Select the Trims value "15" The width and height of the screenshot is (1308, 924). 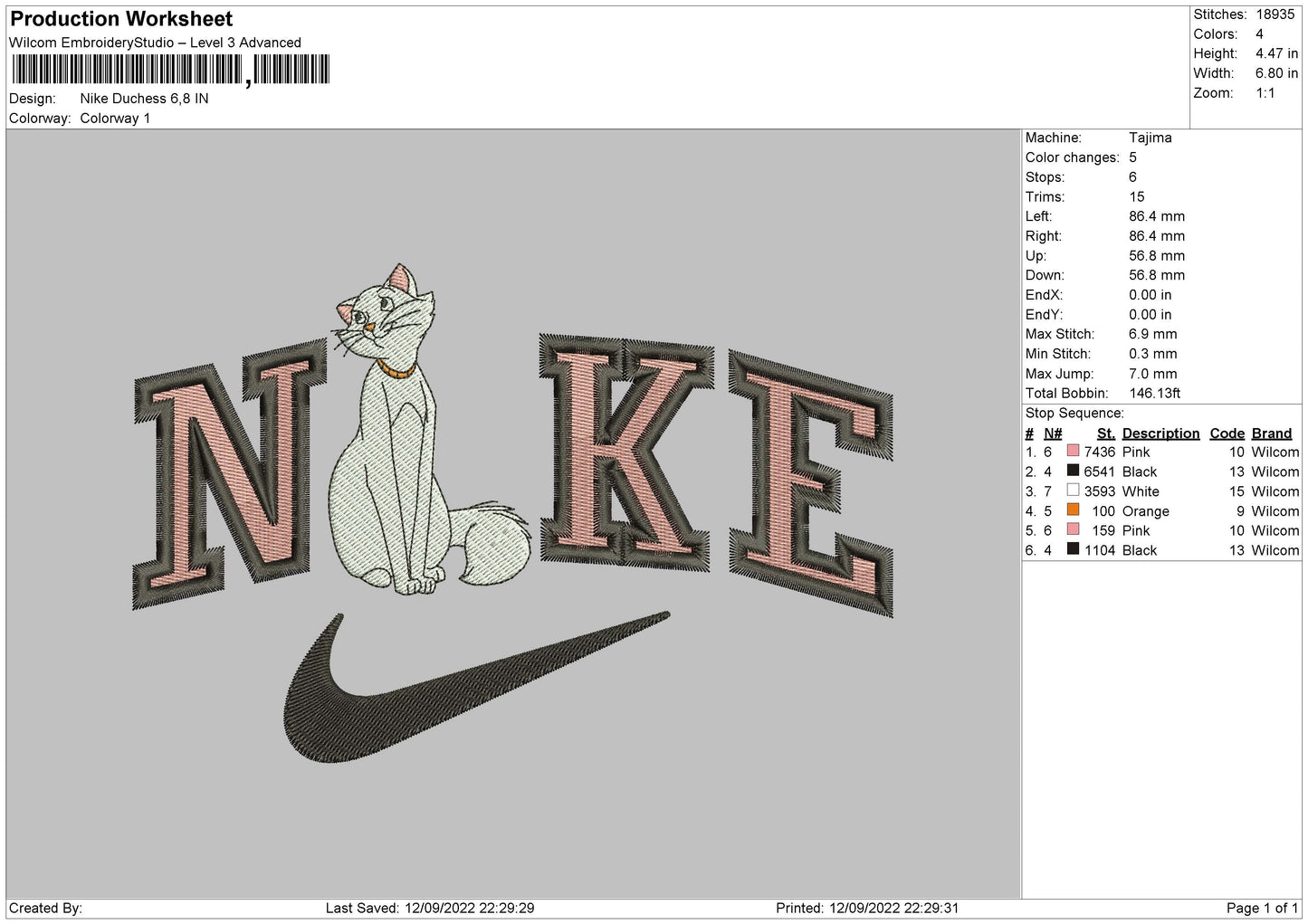[1136, 197]
